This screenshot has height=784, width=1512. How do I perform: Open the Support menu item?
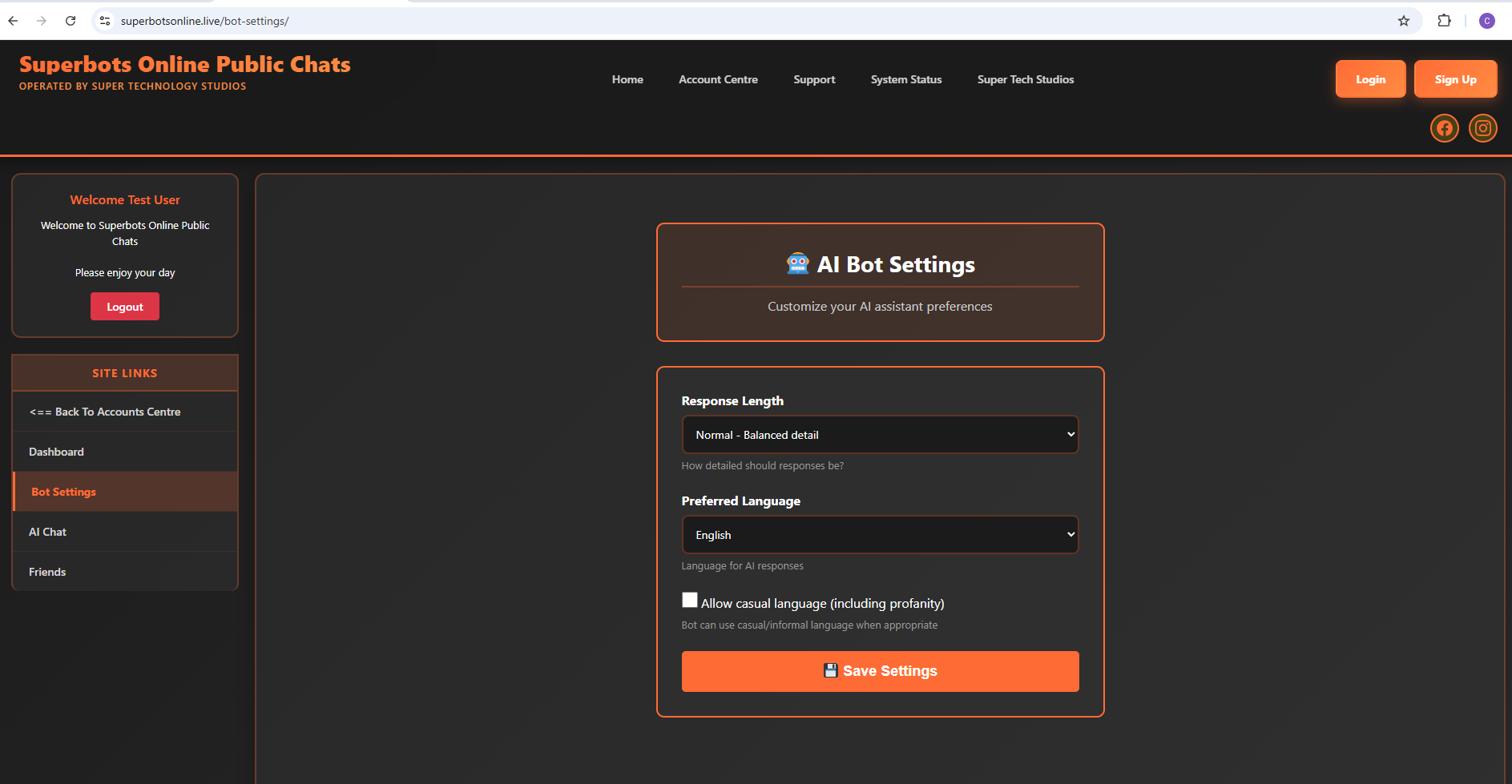[x=814, y=79]
